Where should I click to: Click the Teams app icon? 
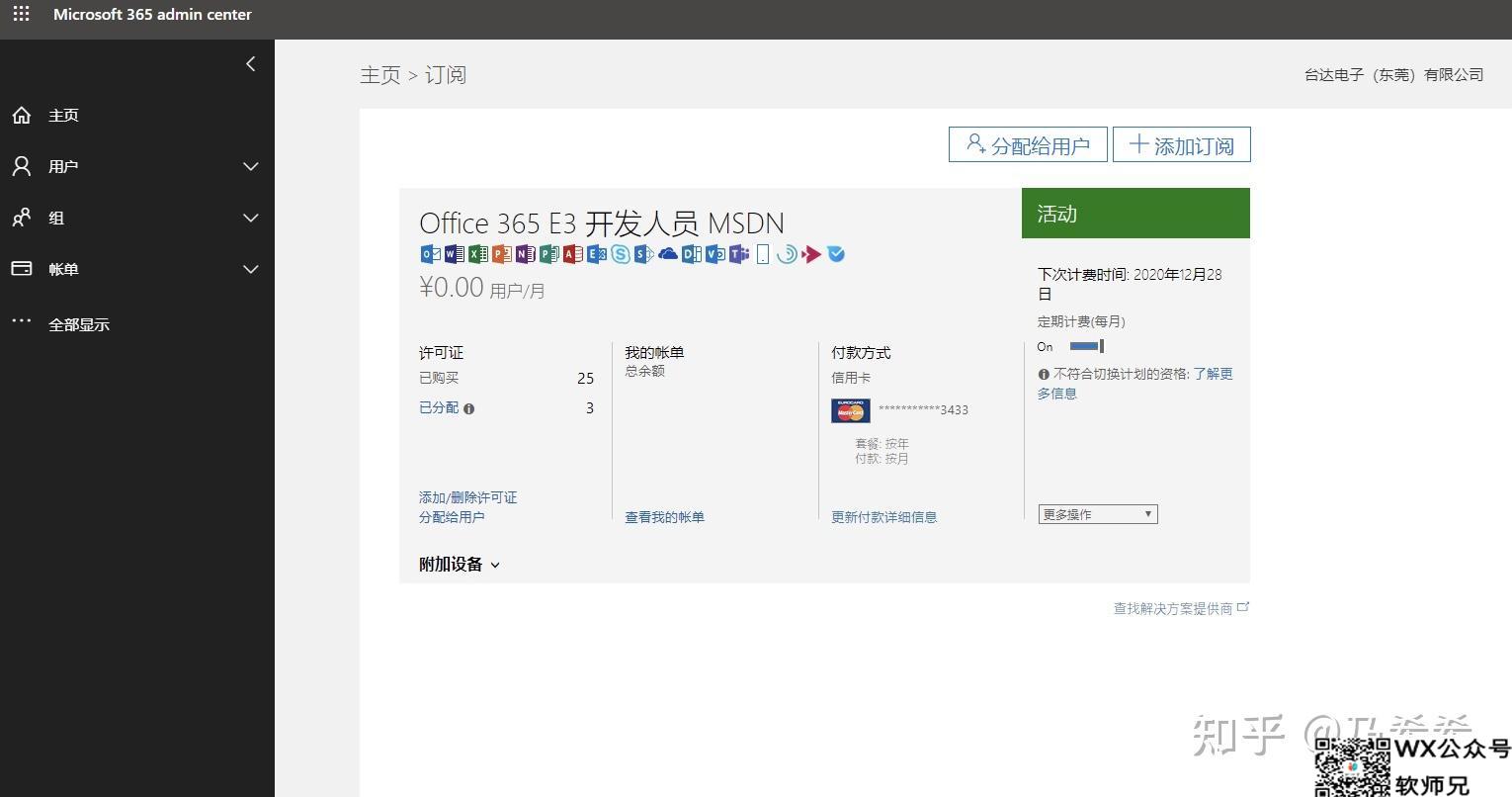739,254
